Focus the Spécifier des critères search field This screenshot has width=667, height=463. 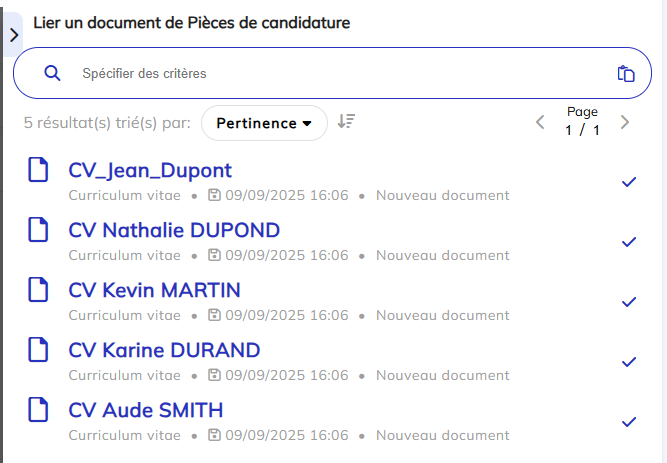332,73
